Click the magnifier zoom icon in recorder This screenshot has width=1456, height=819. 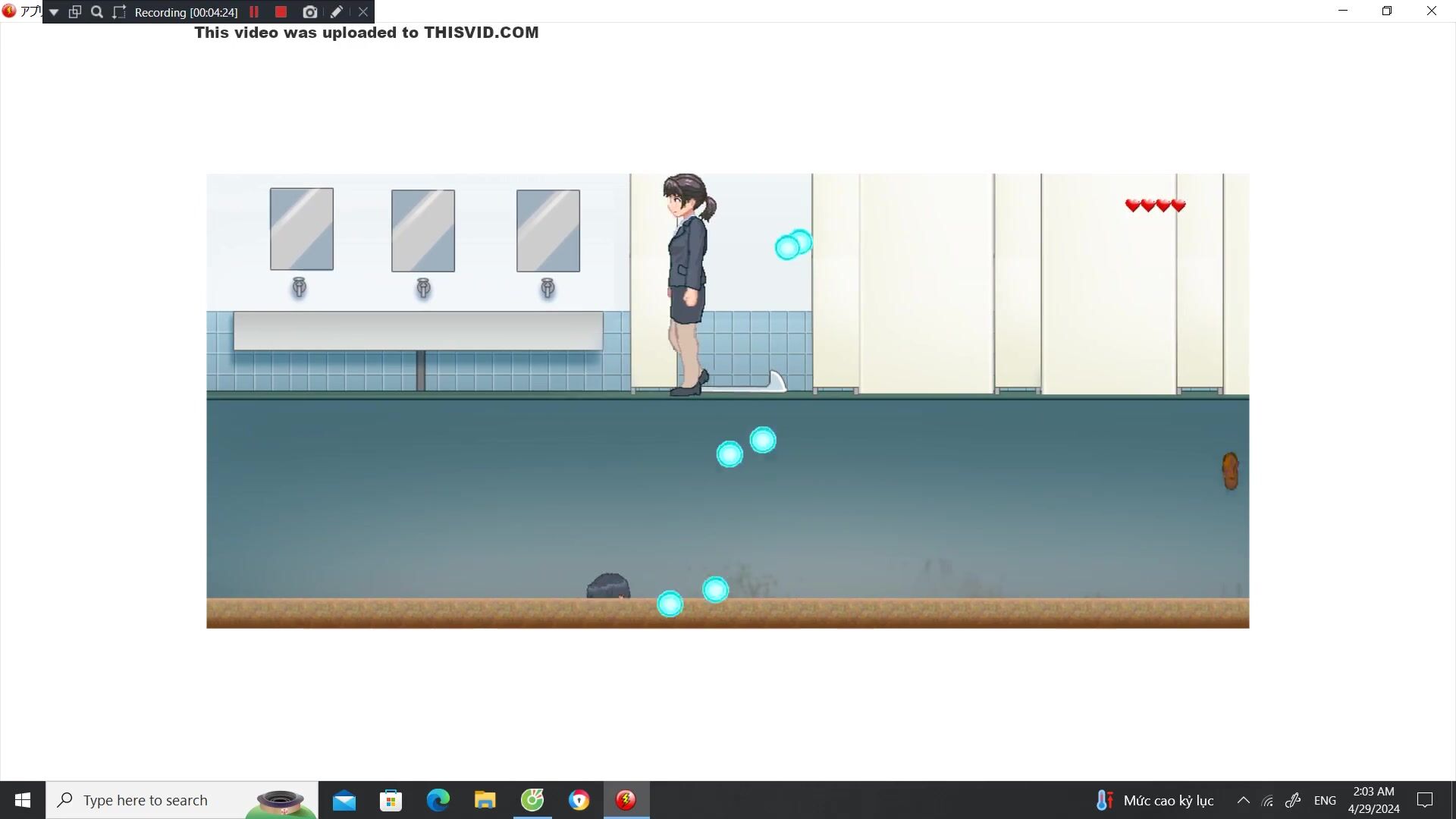97,12
